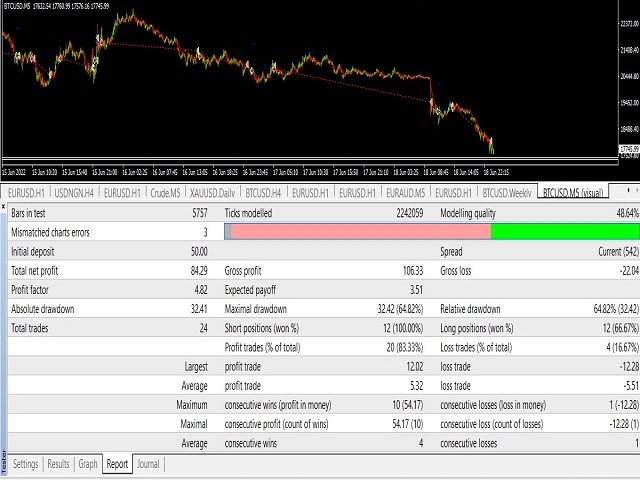Viewport: 640px width, 480px height.
Task: Click the average loss trade value -5.51
Action: pyautogui.click(x=631, y=386)
